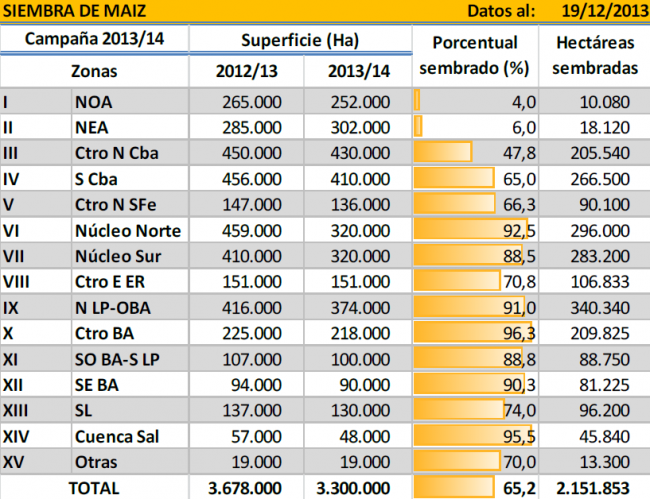Screen dimensions: 650x499
Task: Click the Campaña 2013/14 header
Action: coord(94,41)
